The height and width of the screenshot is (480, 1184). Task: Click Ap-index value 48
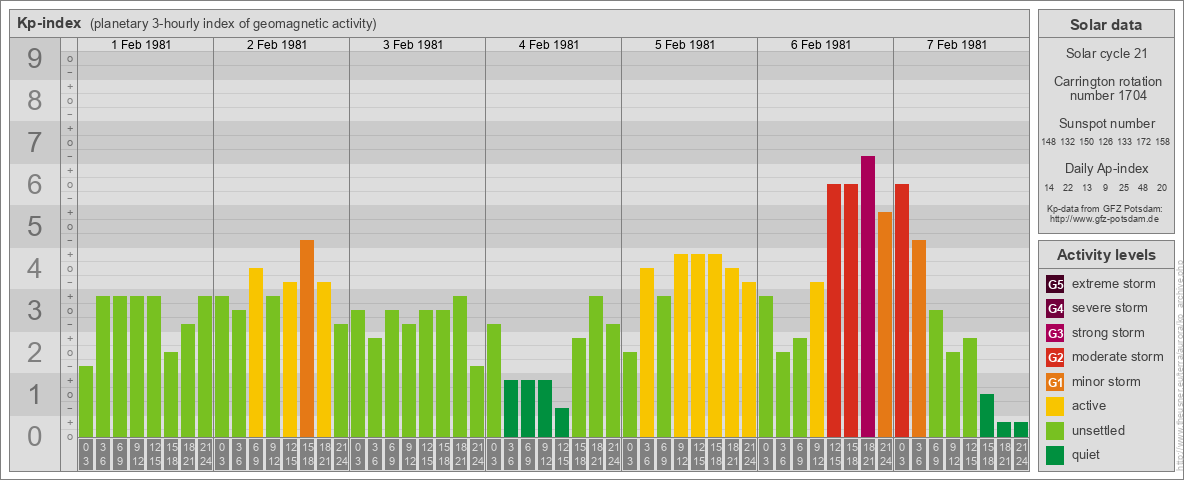(x=1144, y=188)
